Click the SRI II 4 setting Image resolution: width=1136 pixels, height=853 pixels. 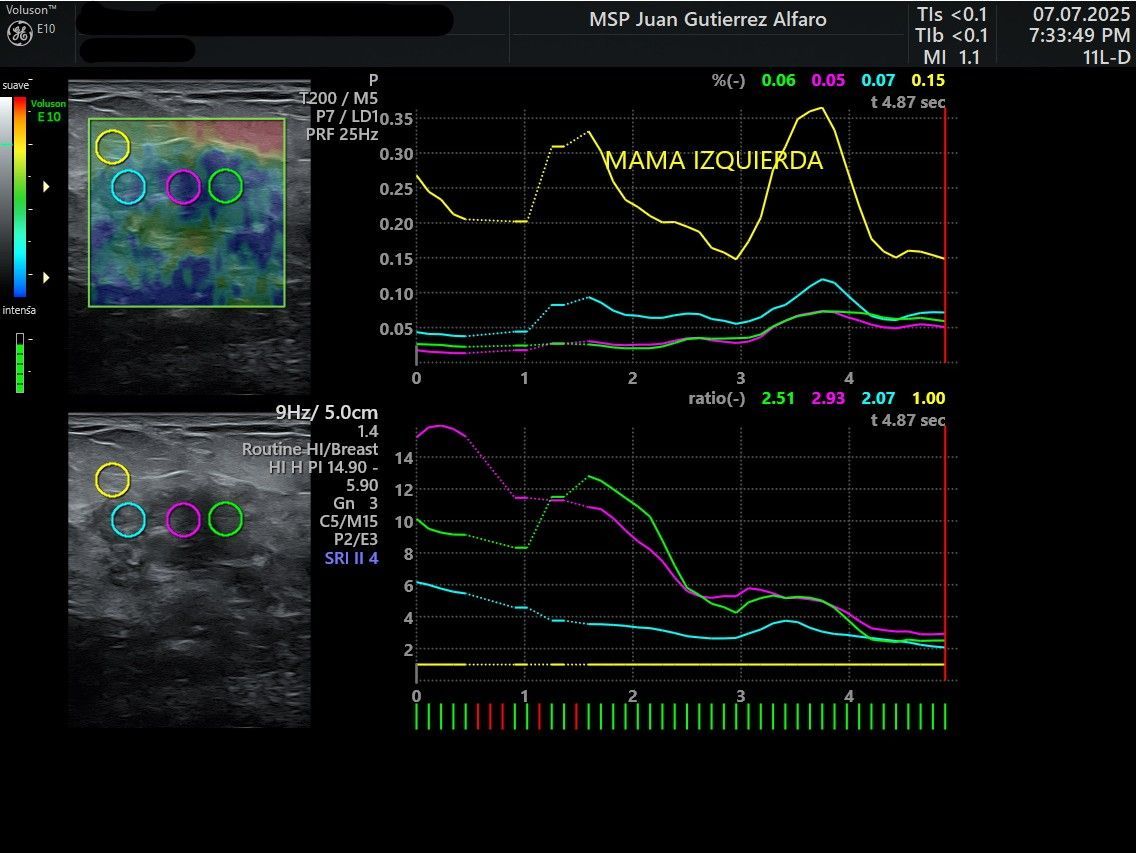pyautogui.click(x=351, y=558)
